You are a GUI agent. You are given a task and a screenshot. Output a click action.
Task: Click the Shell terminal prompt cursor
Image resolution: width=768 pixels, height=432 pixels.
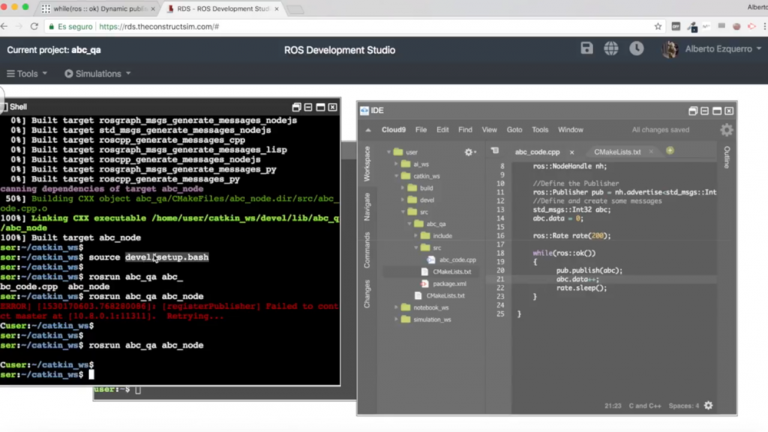coord(91,375)
